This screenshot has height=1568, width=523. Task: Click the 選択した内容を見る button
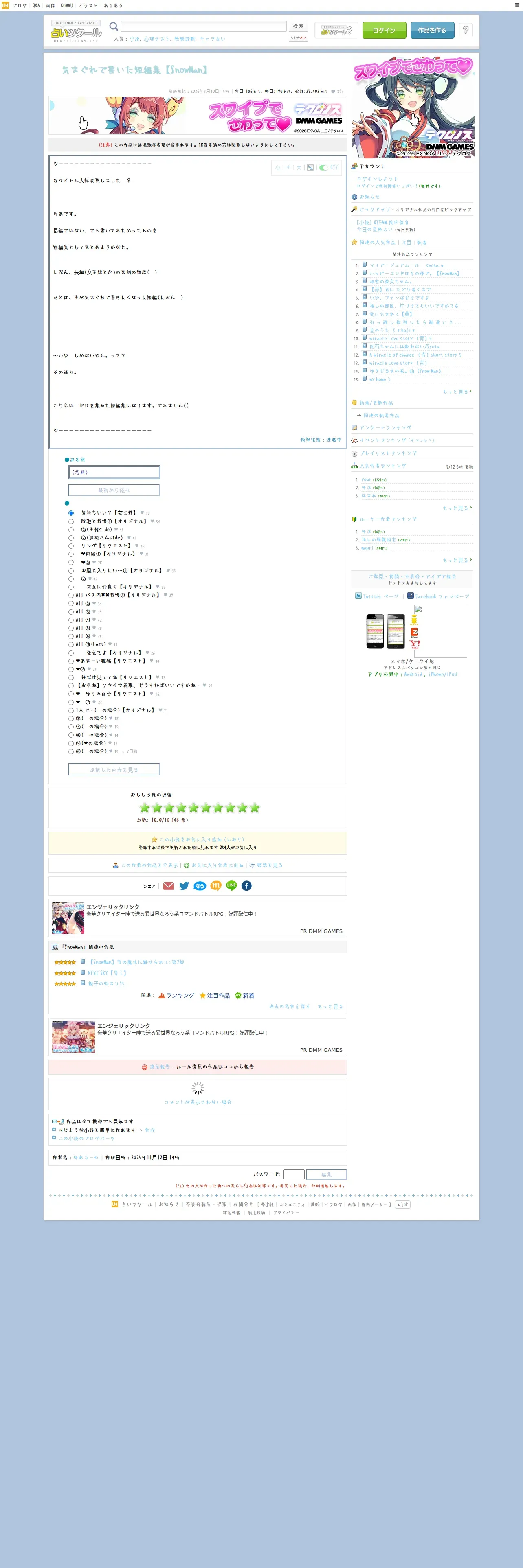click(x=114, y=770)
